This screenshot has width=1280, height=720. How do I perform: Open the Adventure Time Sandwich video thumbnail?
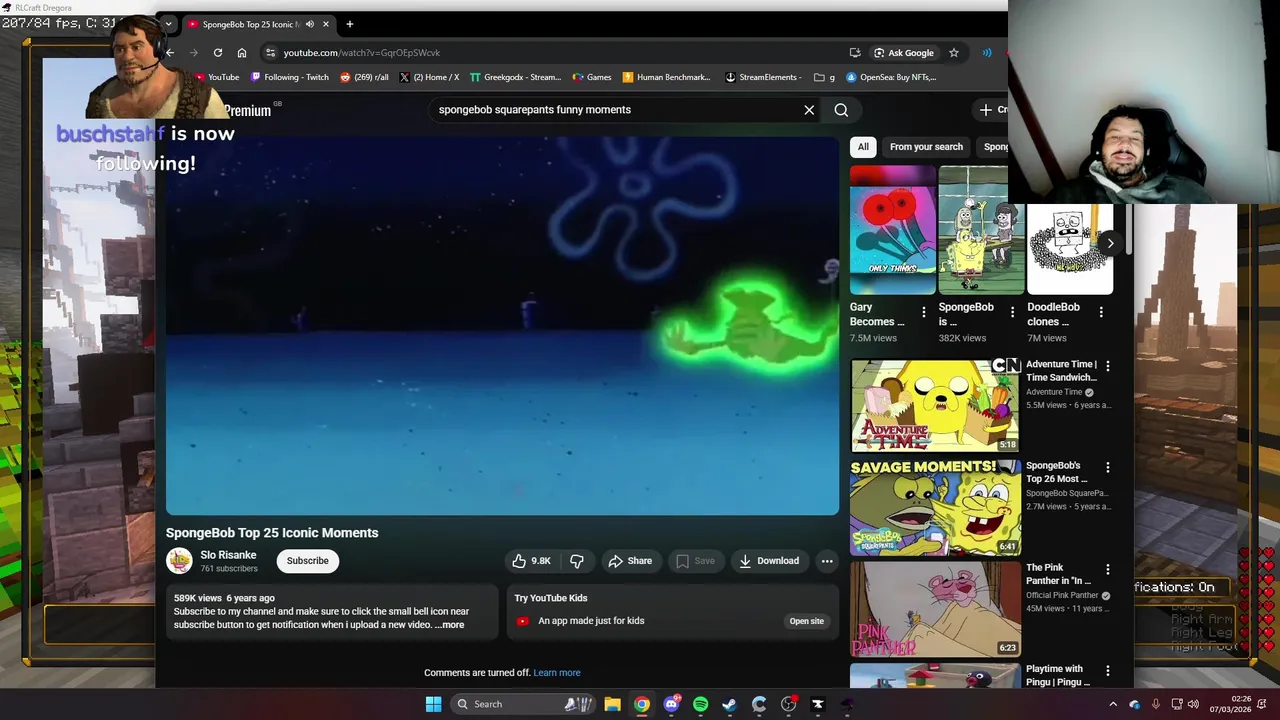point(935,405)
